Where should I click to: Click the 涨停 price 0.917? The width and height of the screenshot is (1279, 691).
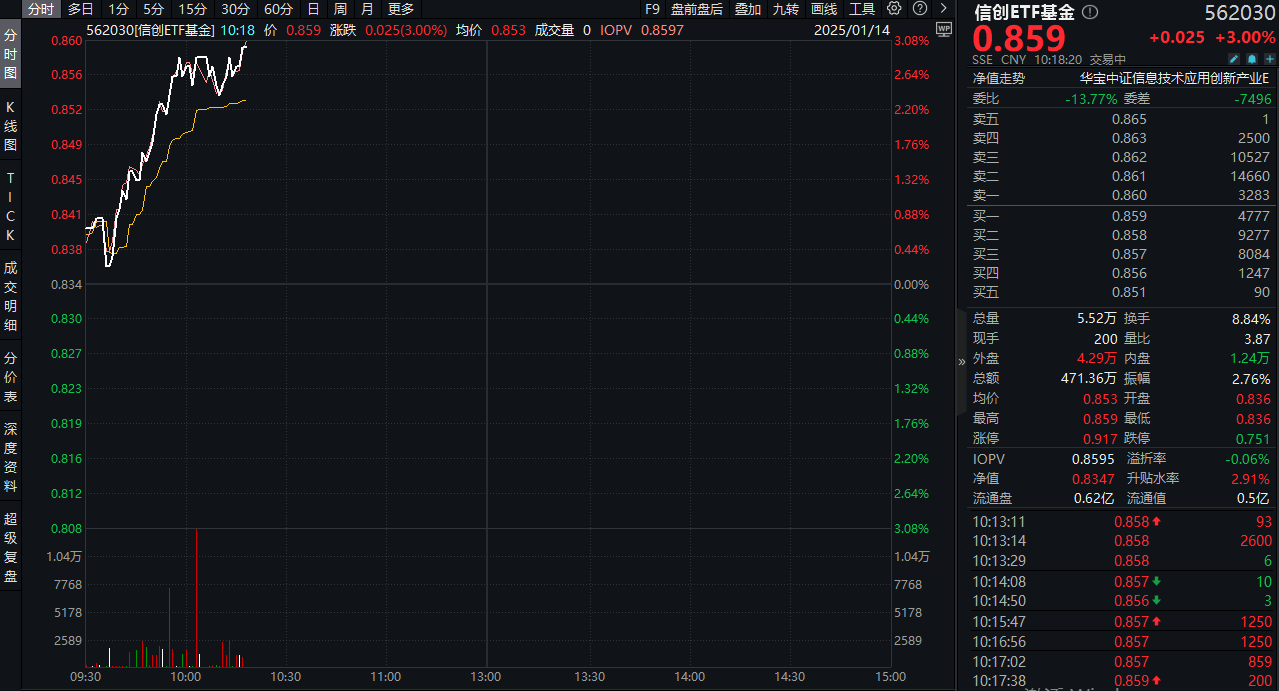[x=1100, y=439]
